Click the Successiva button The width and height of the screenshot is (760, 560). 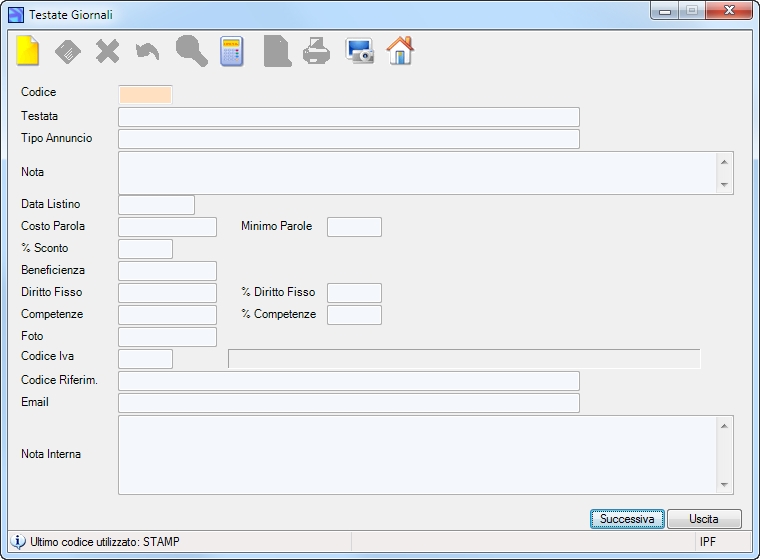[x=627, y=519]
